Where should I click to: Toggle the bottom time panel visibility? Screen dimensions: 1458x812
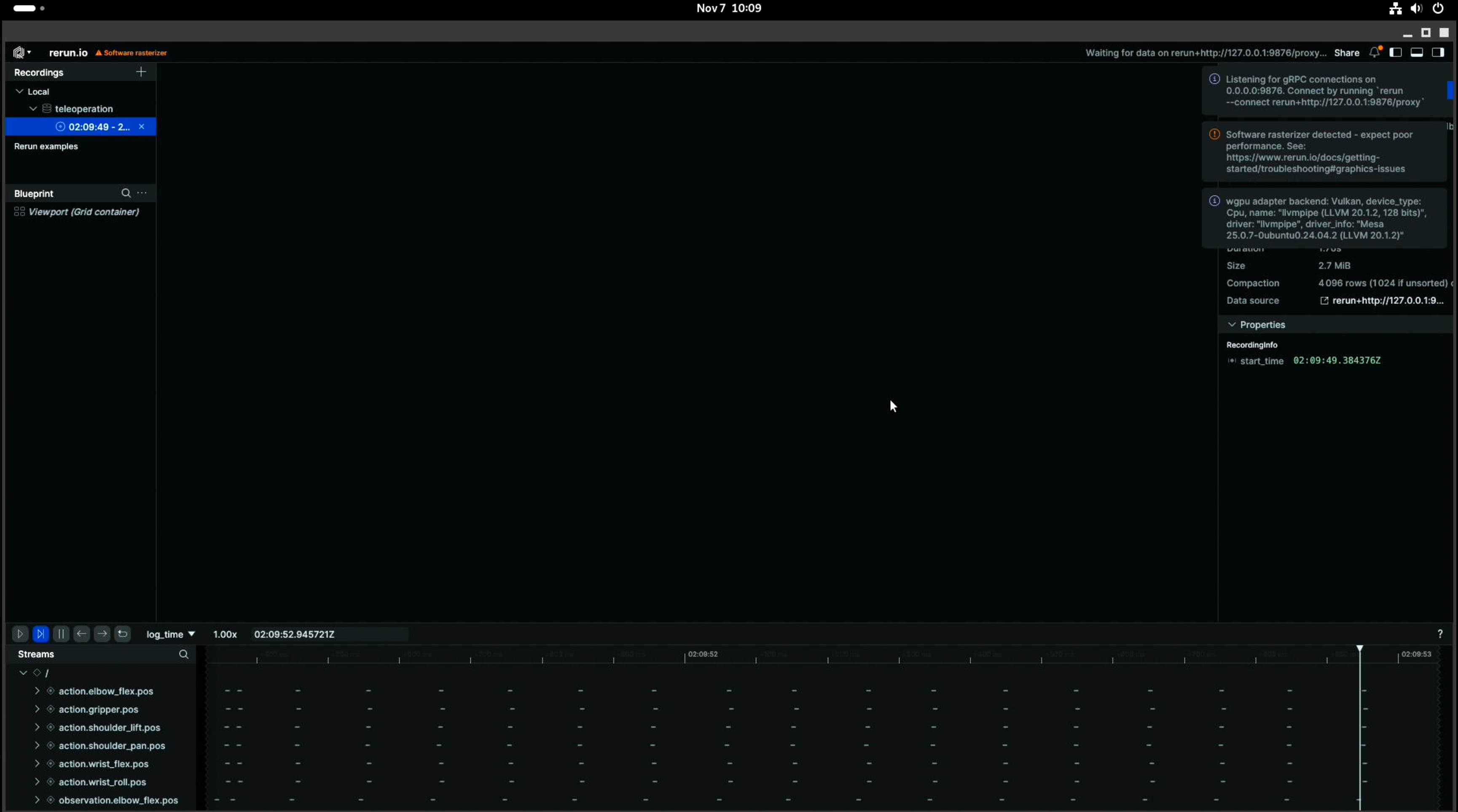[x=1417, y=53]
